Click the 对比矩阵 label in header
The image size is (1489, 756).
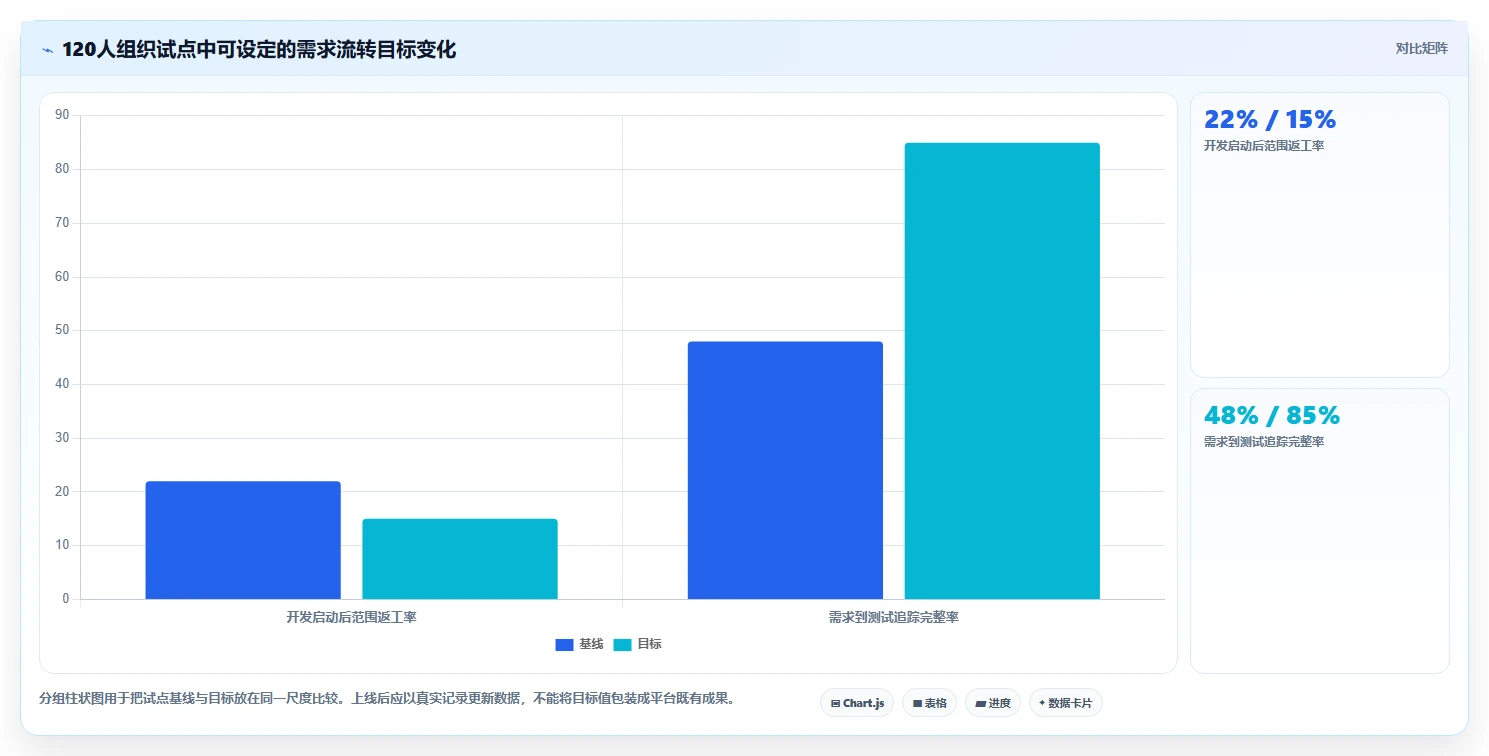point(1421,48)
